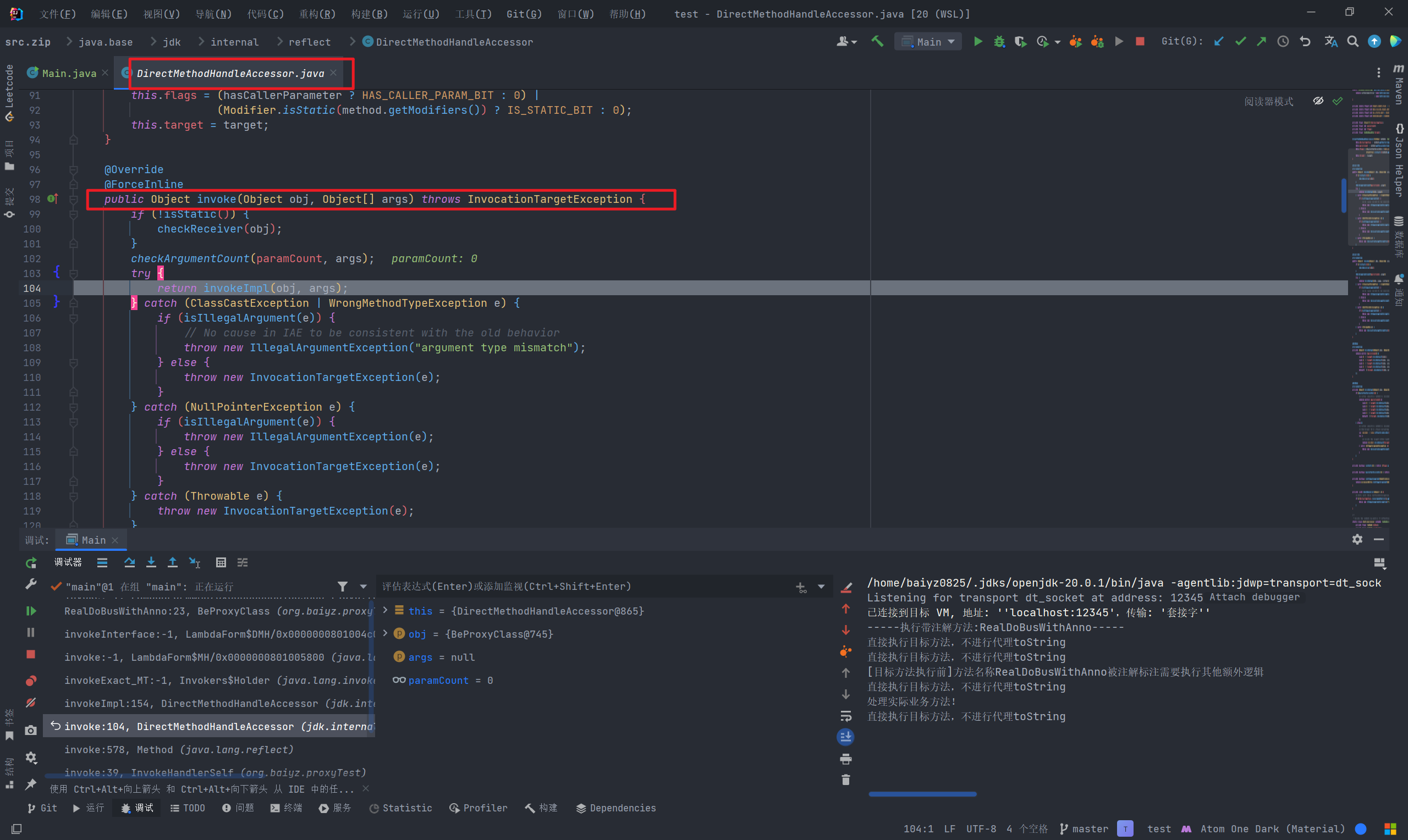The width and height of the screenshot is (1408, 840).
Task: Git rollback undo arrow icon
Action: (x=1305, y=41)
